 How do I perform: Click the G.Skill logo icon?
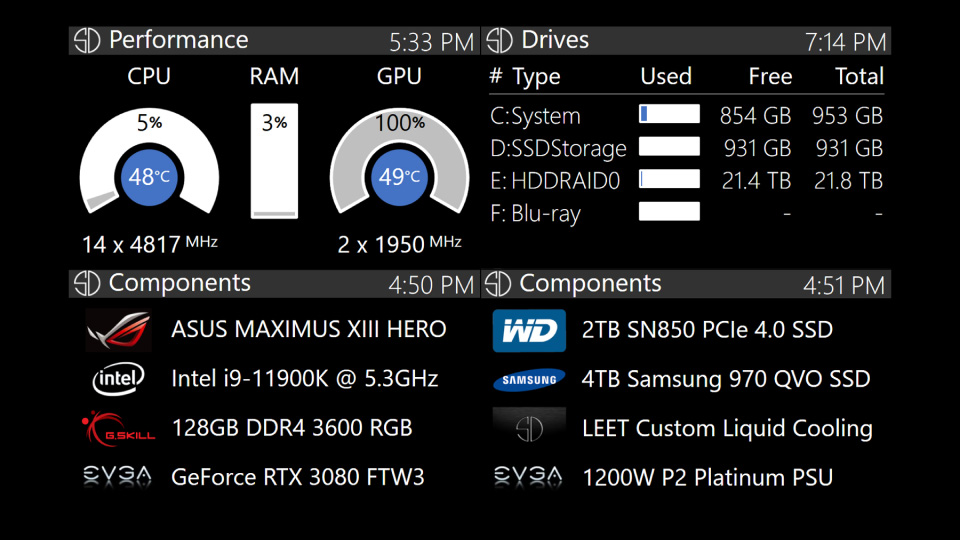pyautogui.click(x=118, y=428)
